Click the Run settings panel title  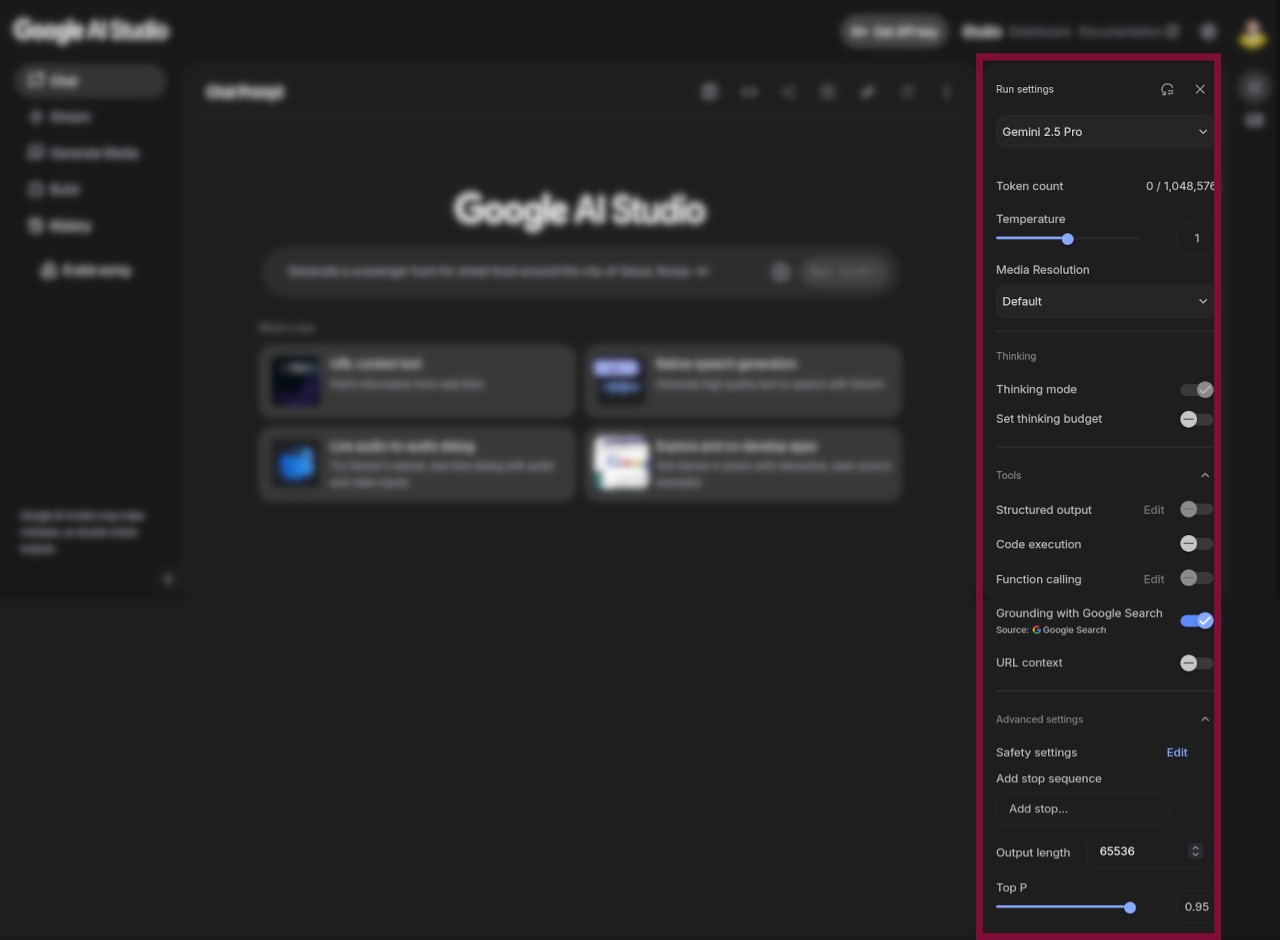point(1024,89)
